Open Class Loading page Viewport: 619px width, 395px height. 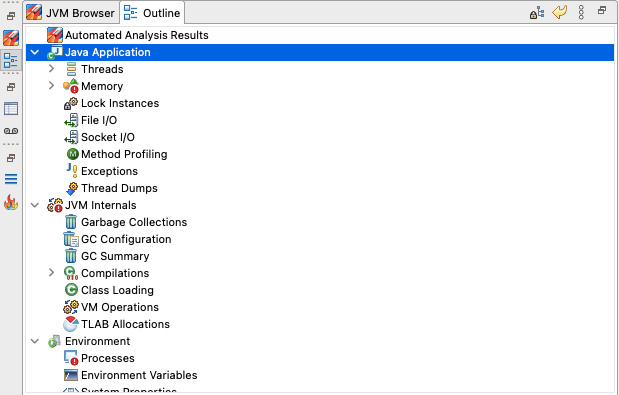pos(117,290)
